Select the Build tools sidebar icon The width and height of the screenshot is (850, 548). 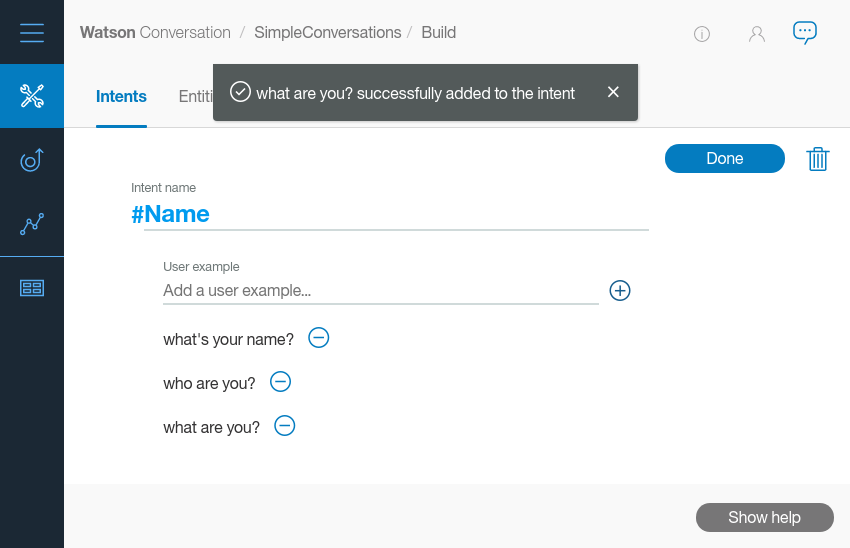(x=32, y=96)
